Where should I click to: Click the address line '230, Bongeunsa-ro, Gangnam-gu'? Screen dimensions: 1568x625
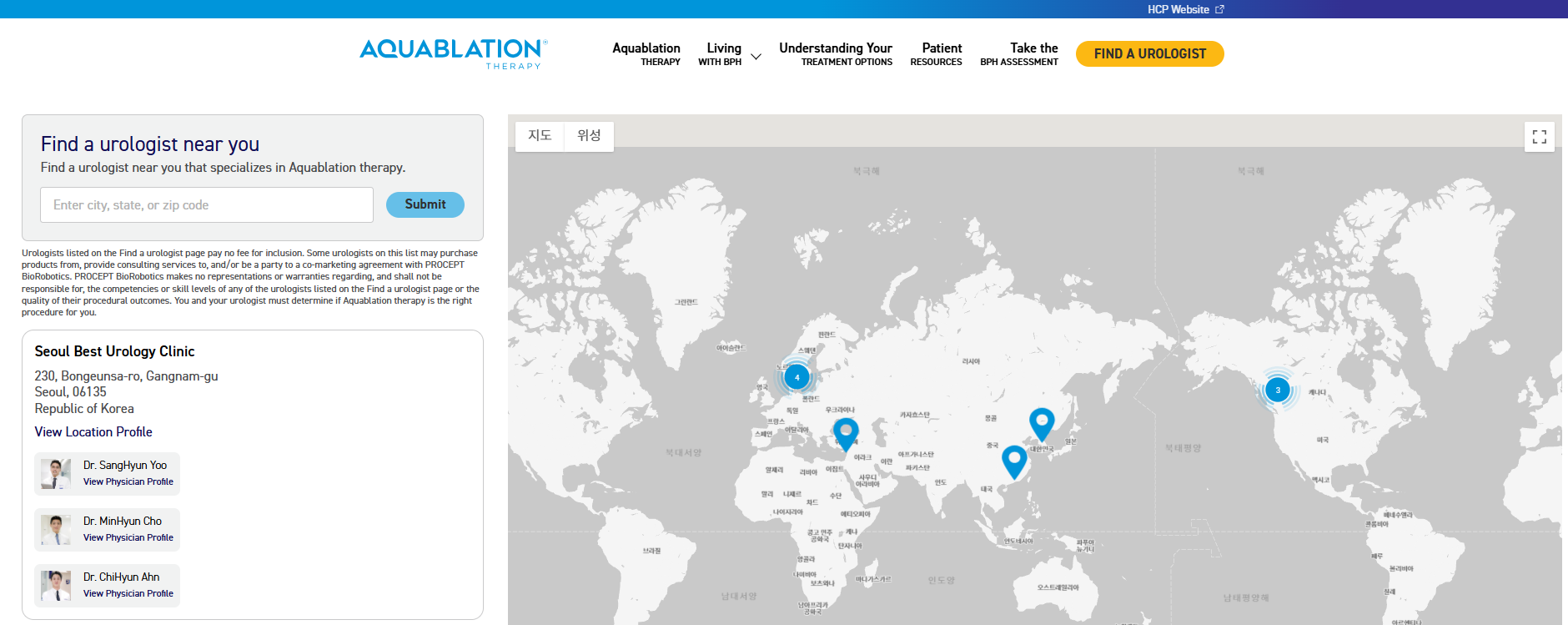point(126,376)
